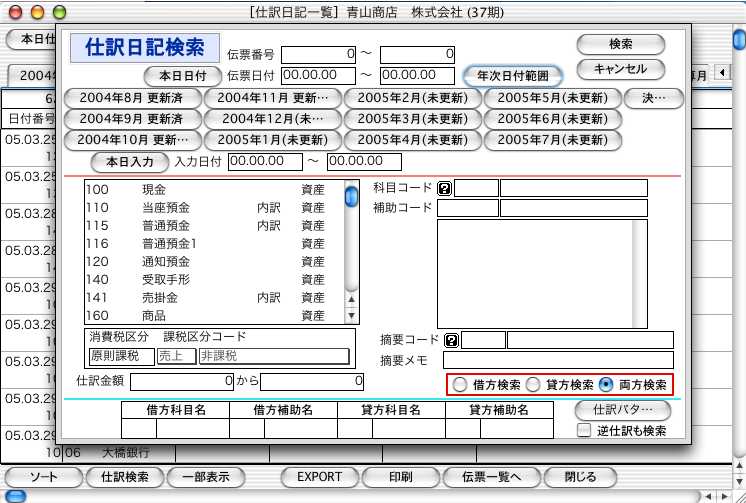Image resolution: width=746 pixels, height=503 pixels.
Task: Click the help icon beside 摘要コード
Action: (452, 340)
